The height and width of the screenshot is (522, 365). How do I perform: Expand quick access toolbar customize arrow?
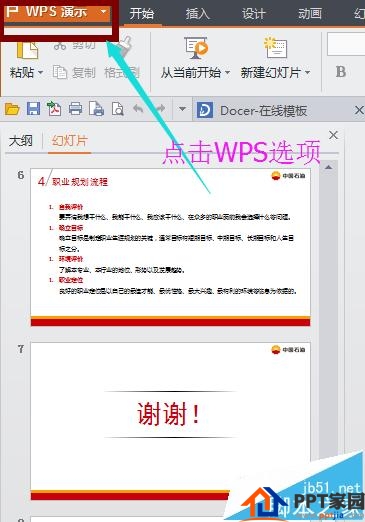point(182,109)
